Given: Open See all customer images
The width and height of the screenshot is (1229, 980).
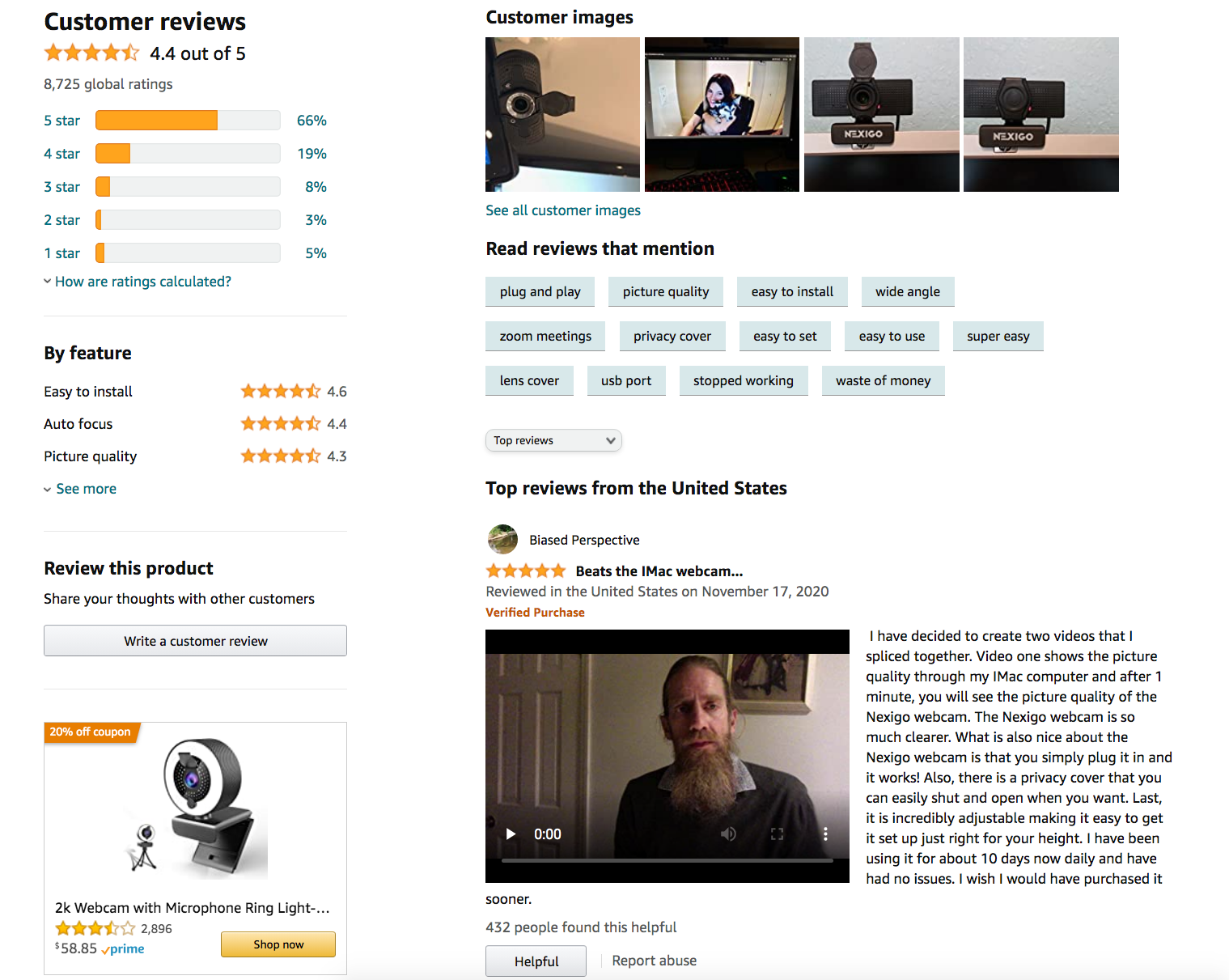Looking at the screenshot, I should point(563,210).
